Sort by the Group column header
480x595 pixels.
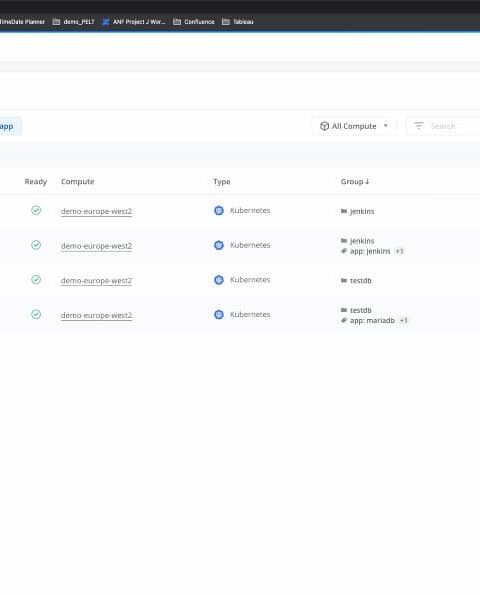[355, 182]
